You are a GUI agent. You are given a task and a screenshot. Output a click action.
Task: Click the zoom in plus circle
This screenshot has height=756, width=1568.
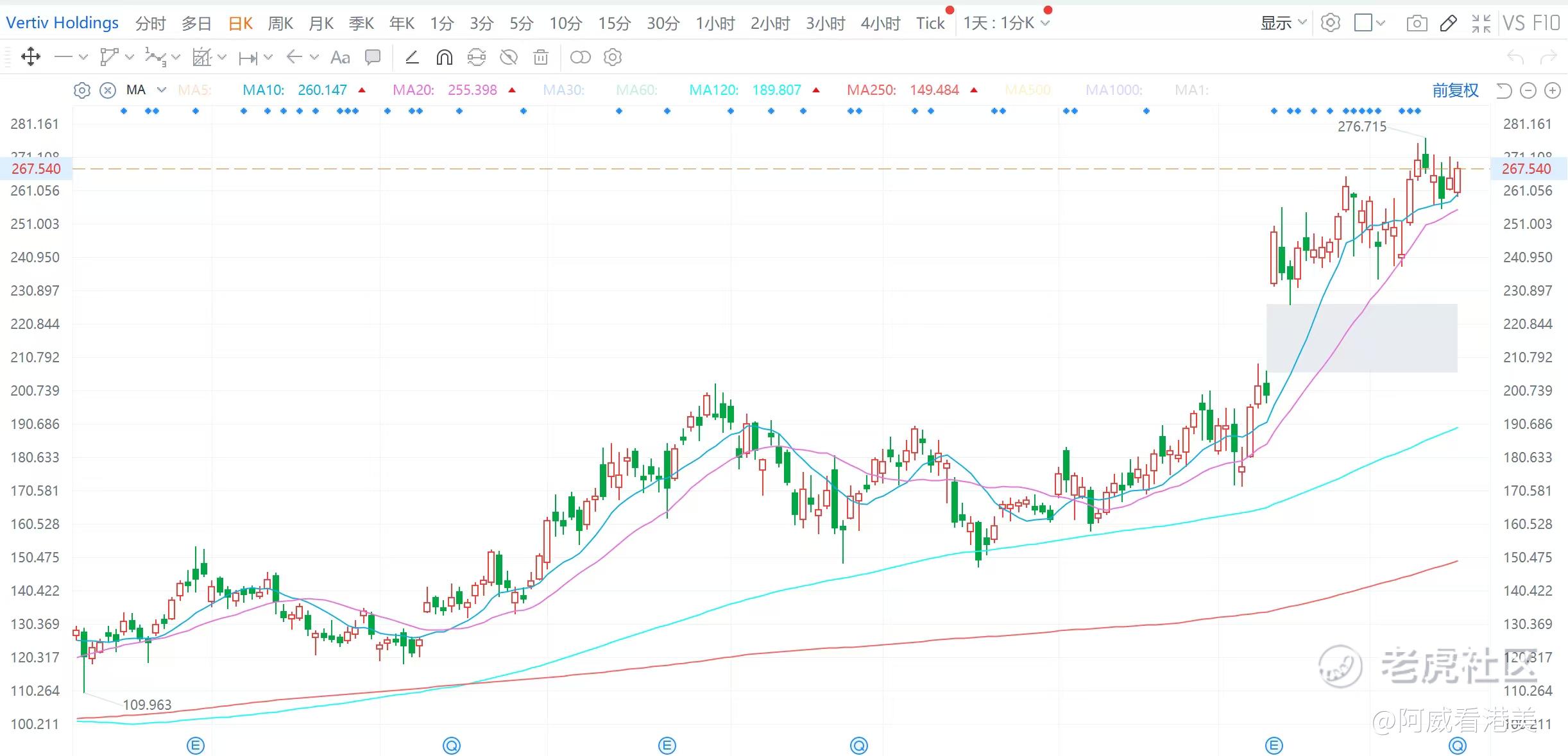tap(1552, 90)
